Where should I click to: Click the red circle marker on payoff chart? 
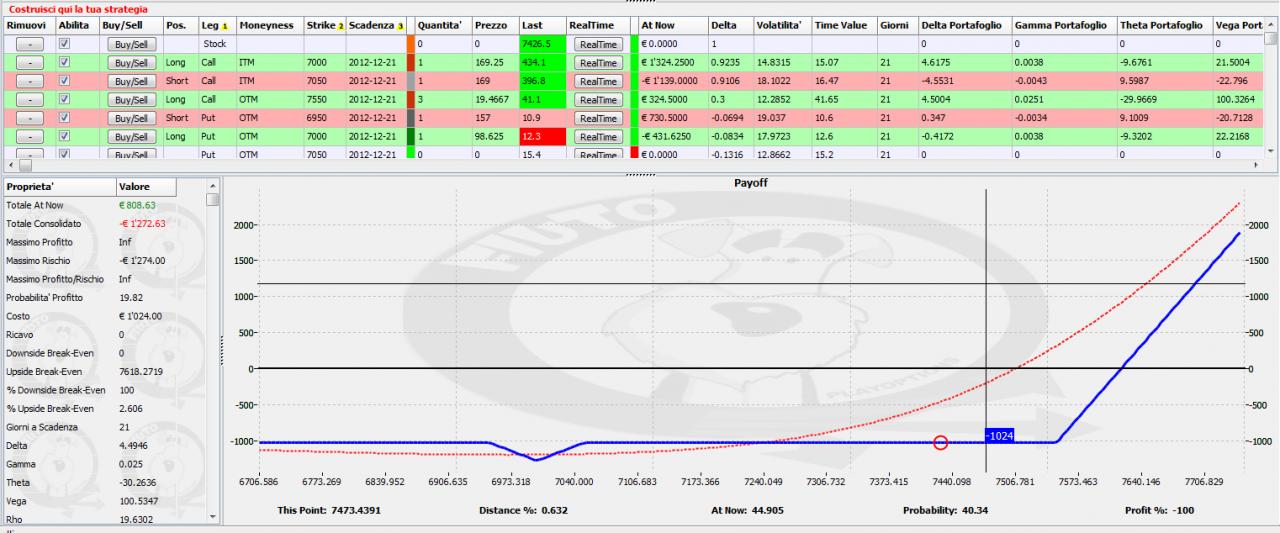pos(940,442)
